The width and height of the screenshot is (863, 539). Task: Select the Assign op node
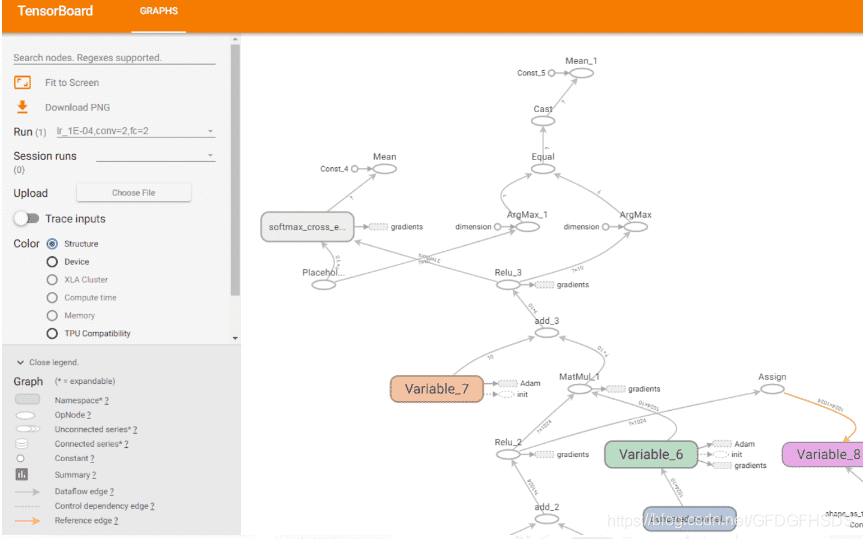pyautogui.click(x=772, y=389)
